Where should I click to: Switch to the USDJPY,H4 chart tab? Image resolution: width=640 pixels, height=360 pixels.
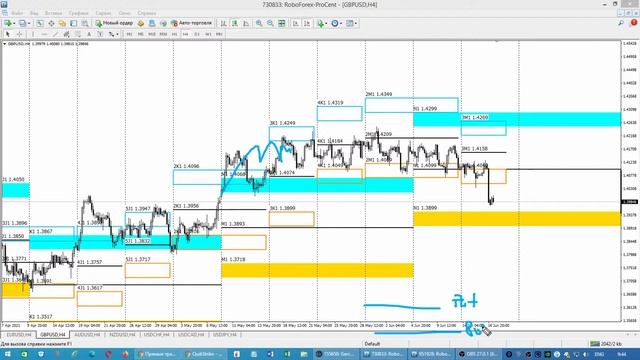point(224,335)
